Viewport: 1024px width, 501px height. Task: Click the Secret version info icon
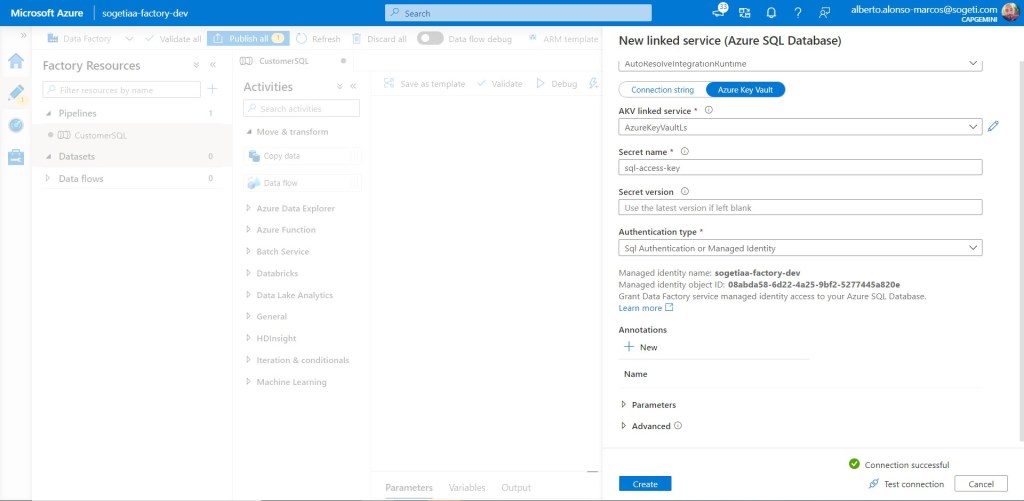pyautogui.click(x=685, y=191)
